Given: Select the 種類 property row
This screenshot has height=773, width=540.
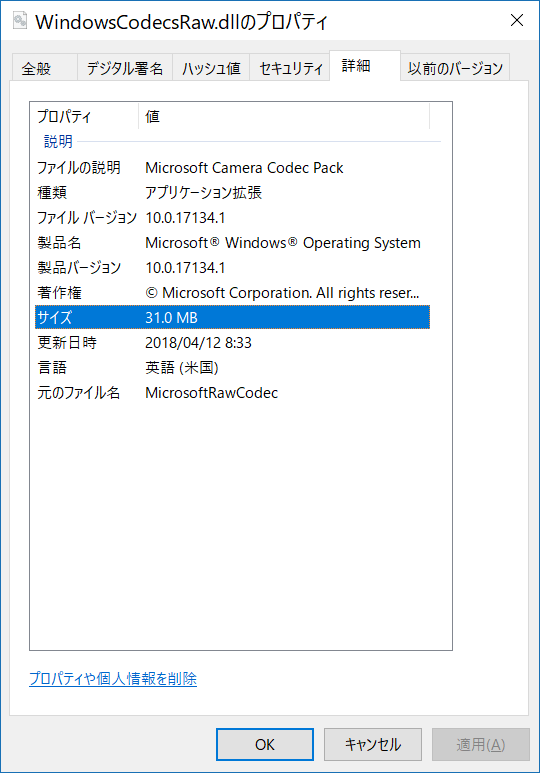Looking at the screenshot, I should click(x=232, y=193).
